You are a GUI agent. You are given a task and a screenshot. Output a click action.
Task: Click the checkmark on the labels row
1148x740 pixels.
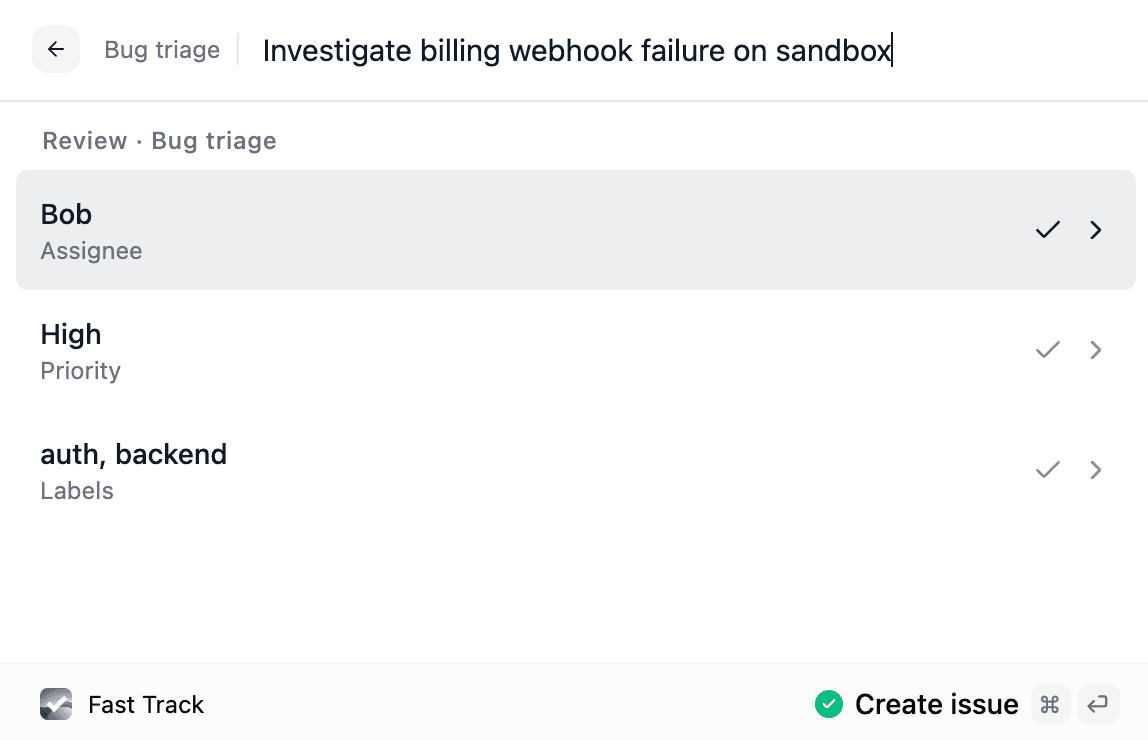tap(1047, 470)
